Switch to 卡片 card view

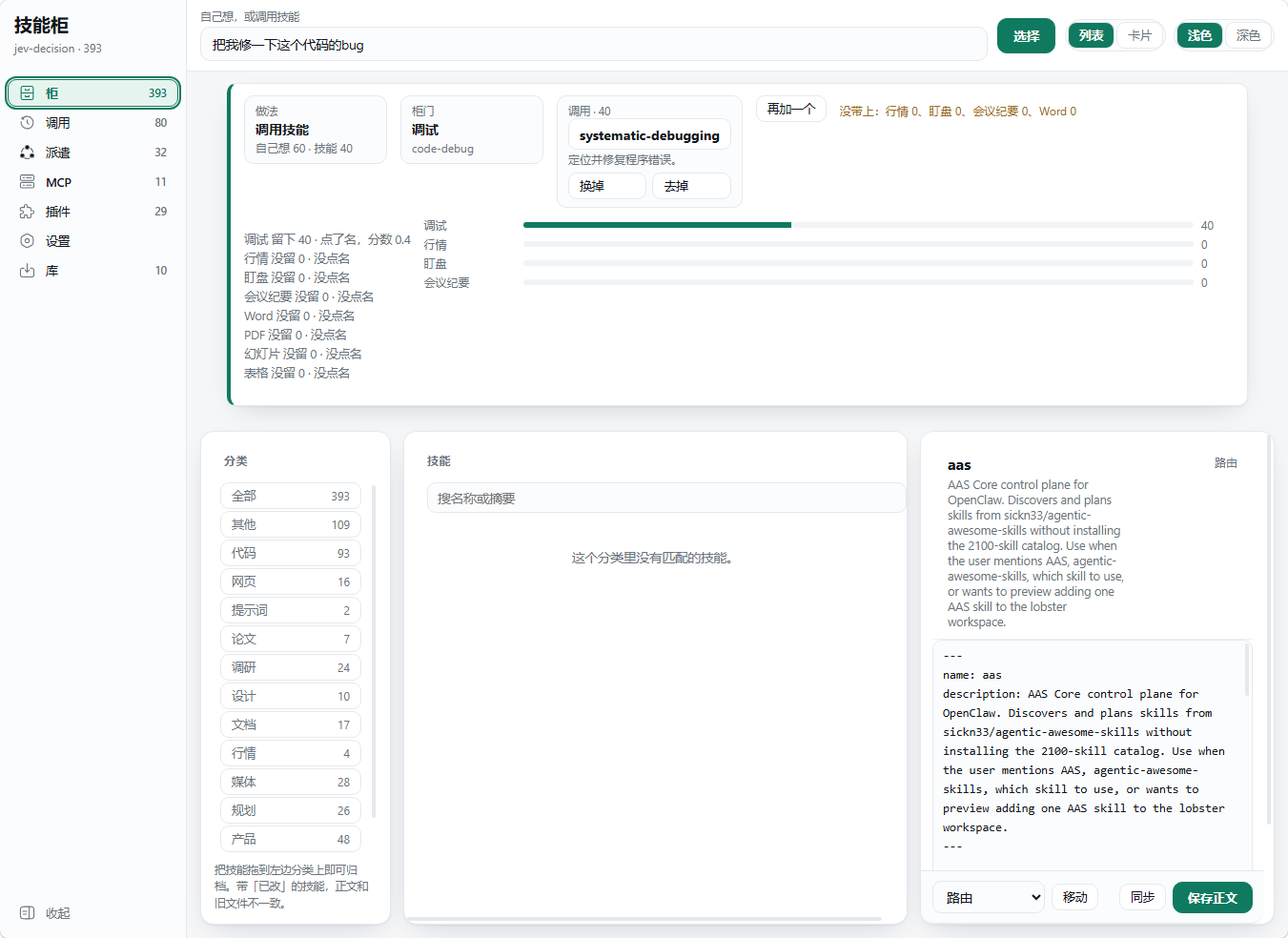1139,36
